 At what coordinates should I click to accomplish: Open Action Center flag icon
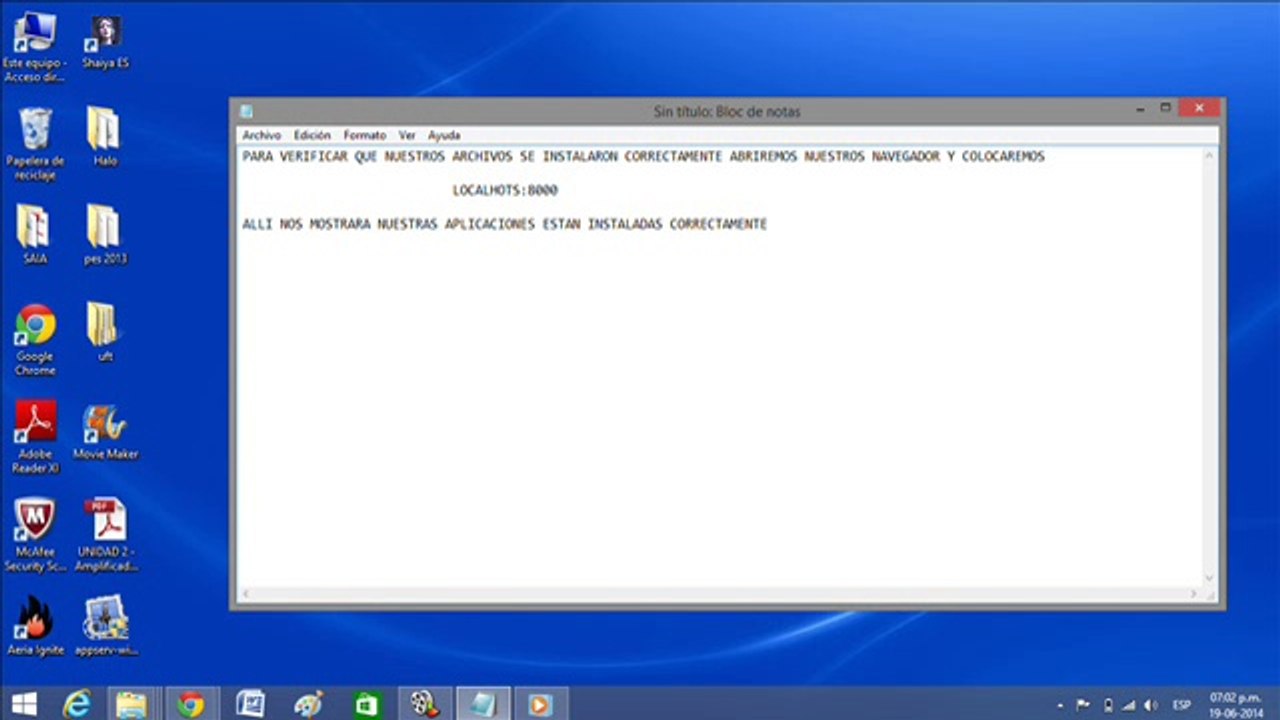click(1083, 705)
